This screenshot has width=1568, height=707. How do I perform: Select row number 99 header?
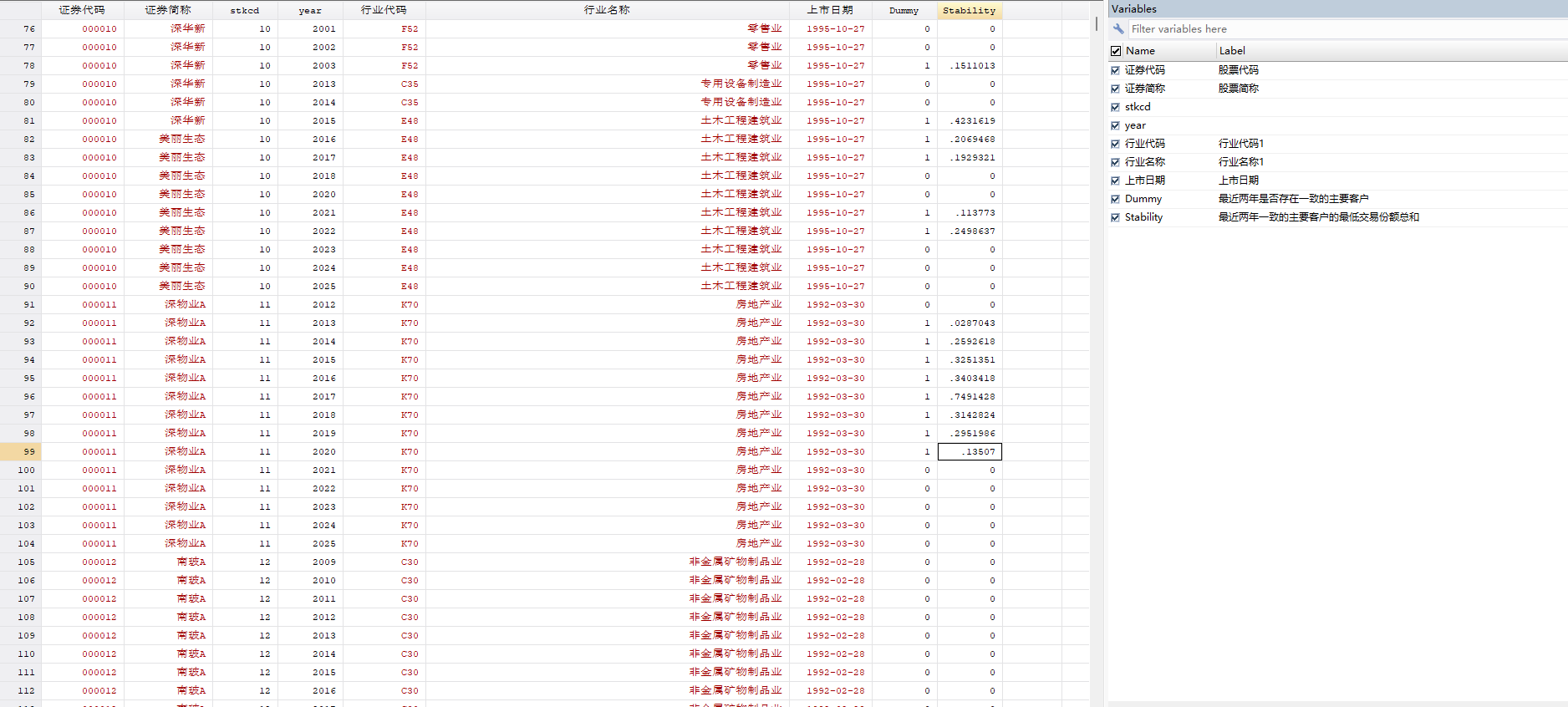(x=21, y=451)
